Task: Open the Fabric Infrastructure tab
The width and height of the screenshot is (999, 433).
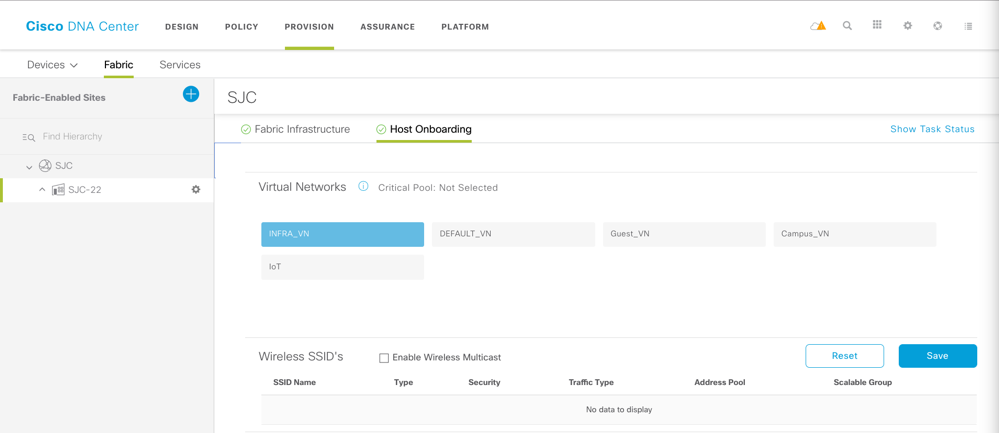Action: pyautogui.click(x=302, y=129)
